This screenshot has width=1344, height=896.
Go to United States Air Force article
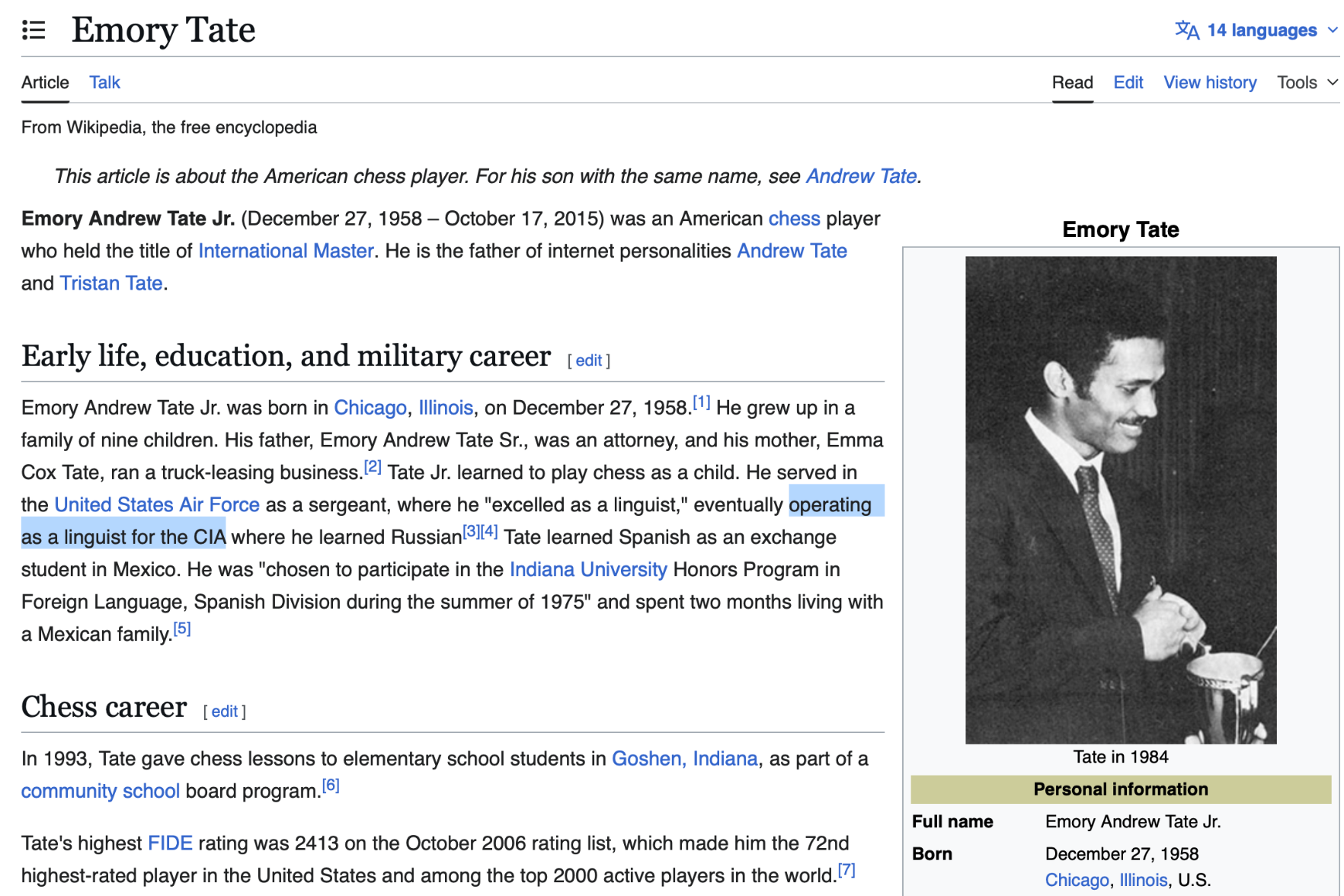pos(157,504)
